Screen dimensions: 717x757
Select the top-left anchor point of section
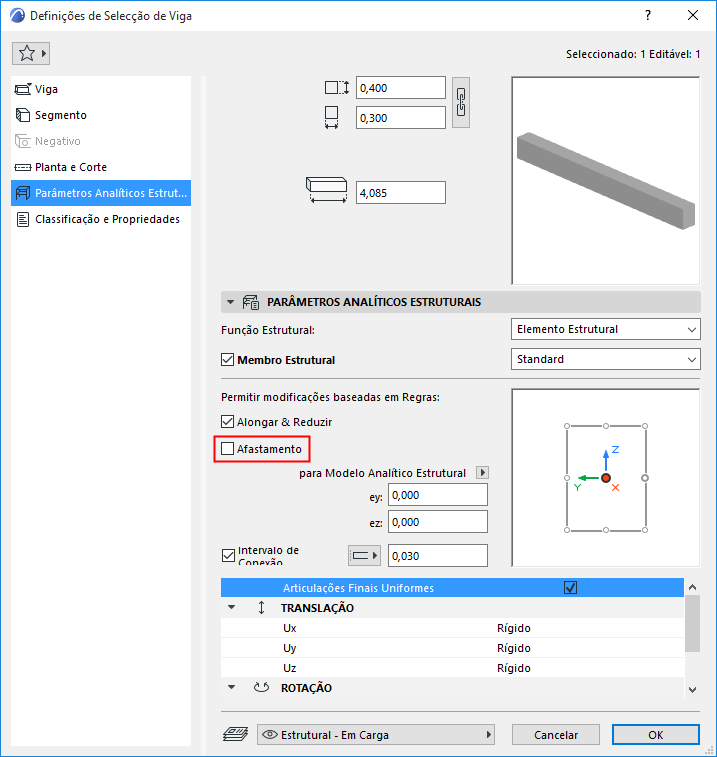click(x=567, y=426)
